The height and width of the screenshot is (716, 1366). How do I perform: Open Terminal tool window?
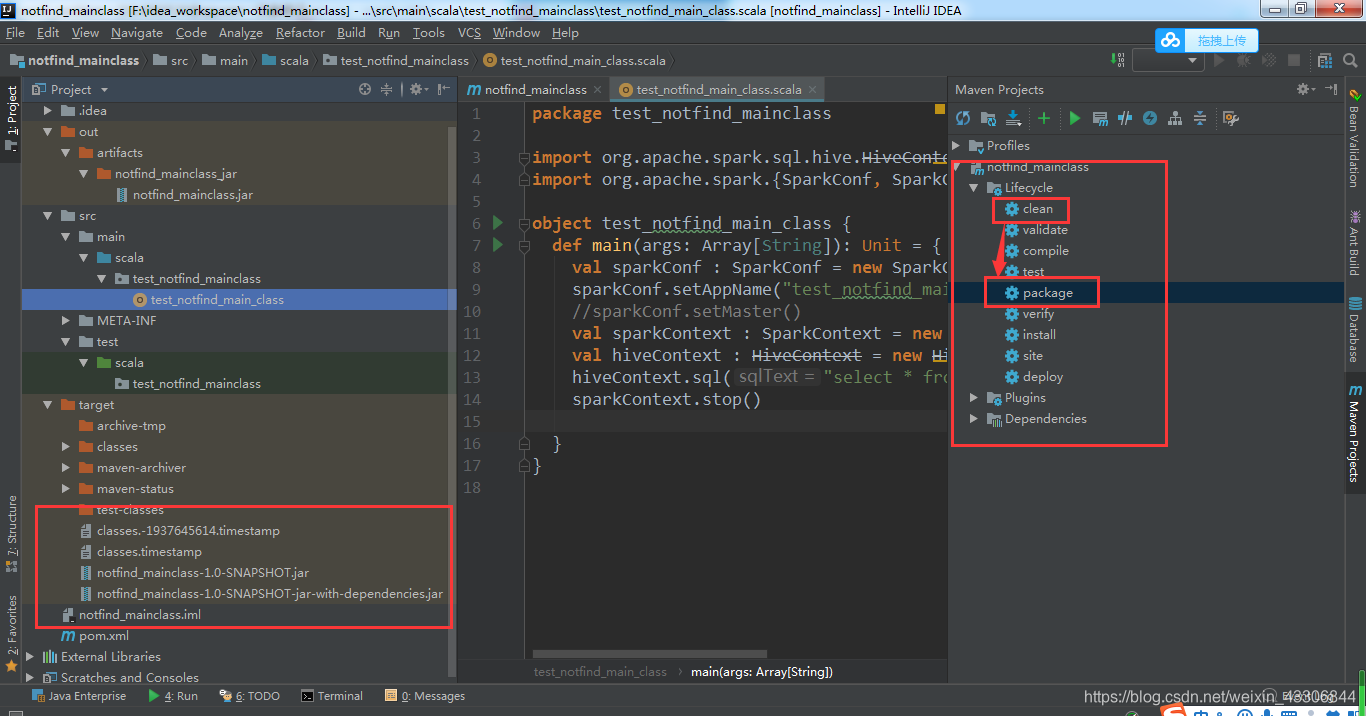coord(332,696)
